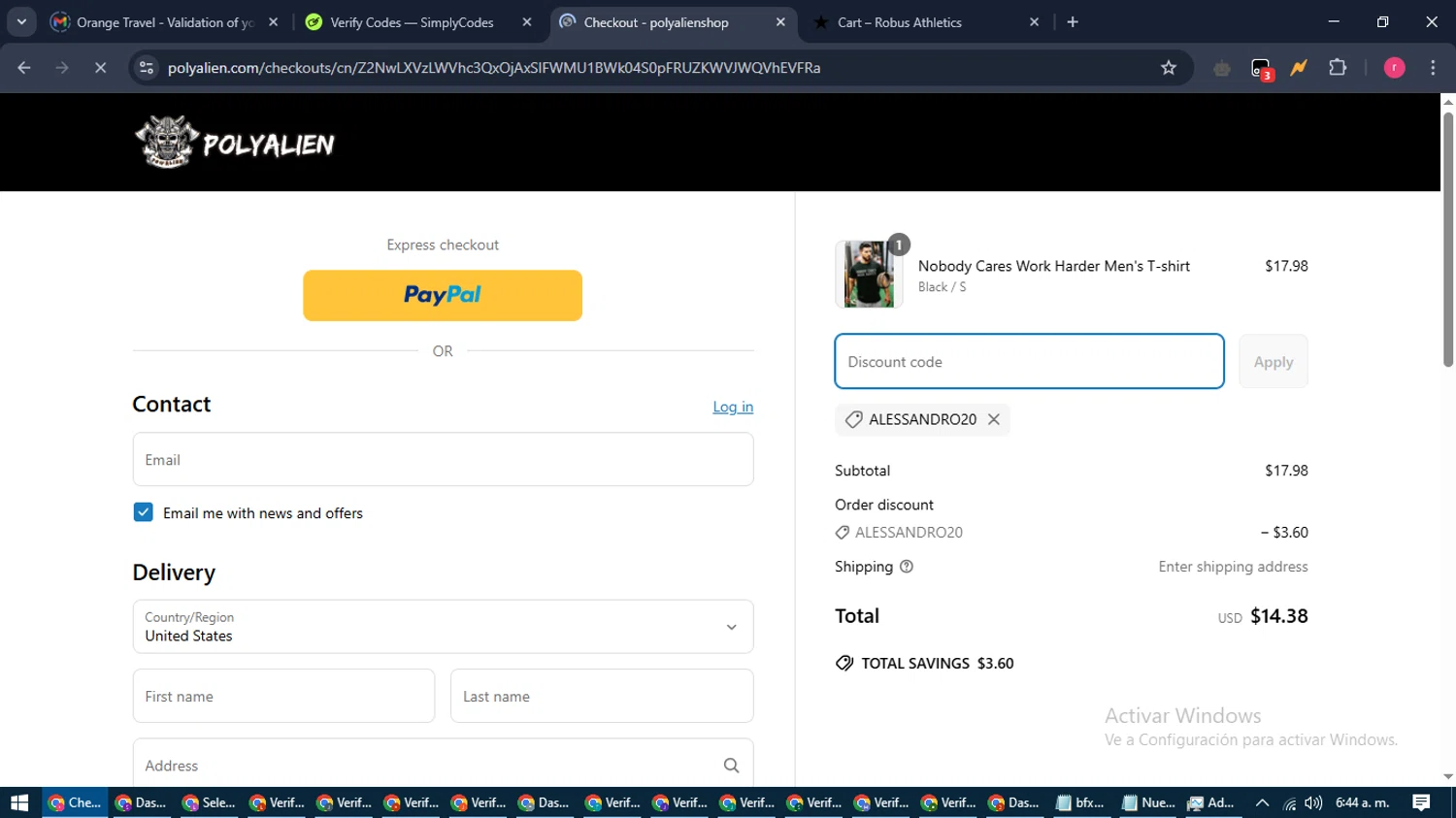The image size is (1456, 818).
Task: Click the T-shirt product thumbnail
Action: (x=869, y=274)
